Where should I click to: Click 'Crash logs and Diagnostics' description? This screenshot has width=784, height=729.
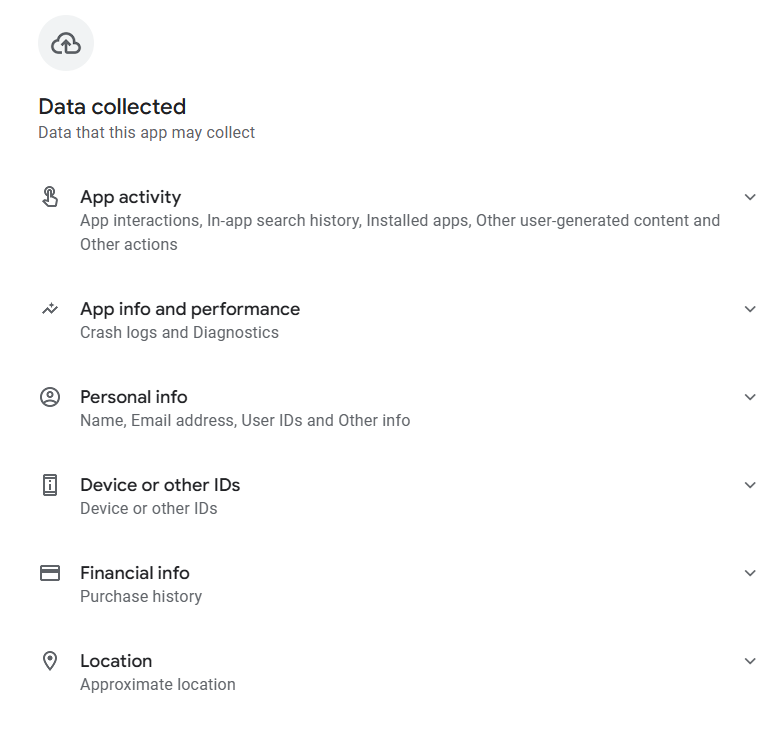point(179,332)
